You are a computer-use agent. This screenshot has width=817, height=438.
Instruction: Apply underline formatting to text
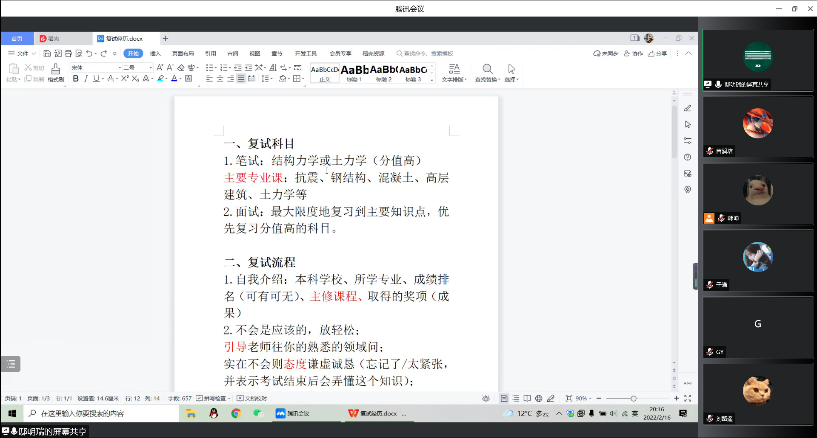tap(98, 78)
